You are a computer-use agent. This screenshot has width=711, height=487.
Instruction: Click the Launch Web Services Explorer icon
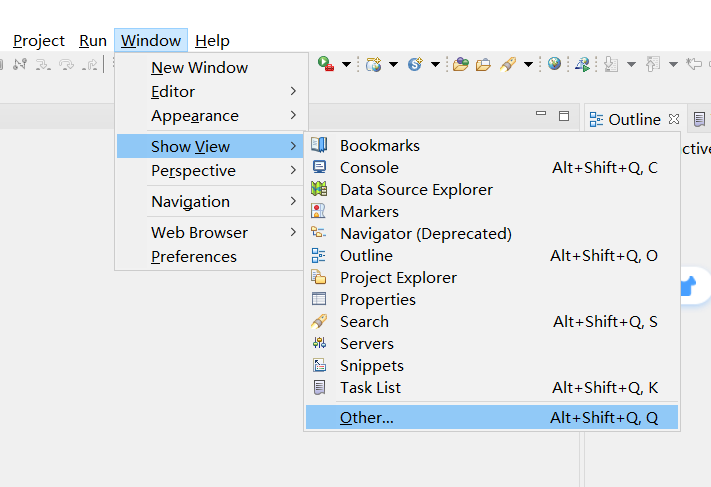click(x=582, y=64)
